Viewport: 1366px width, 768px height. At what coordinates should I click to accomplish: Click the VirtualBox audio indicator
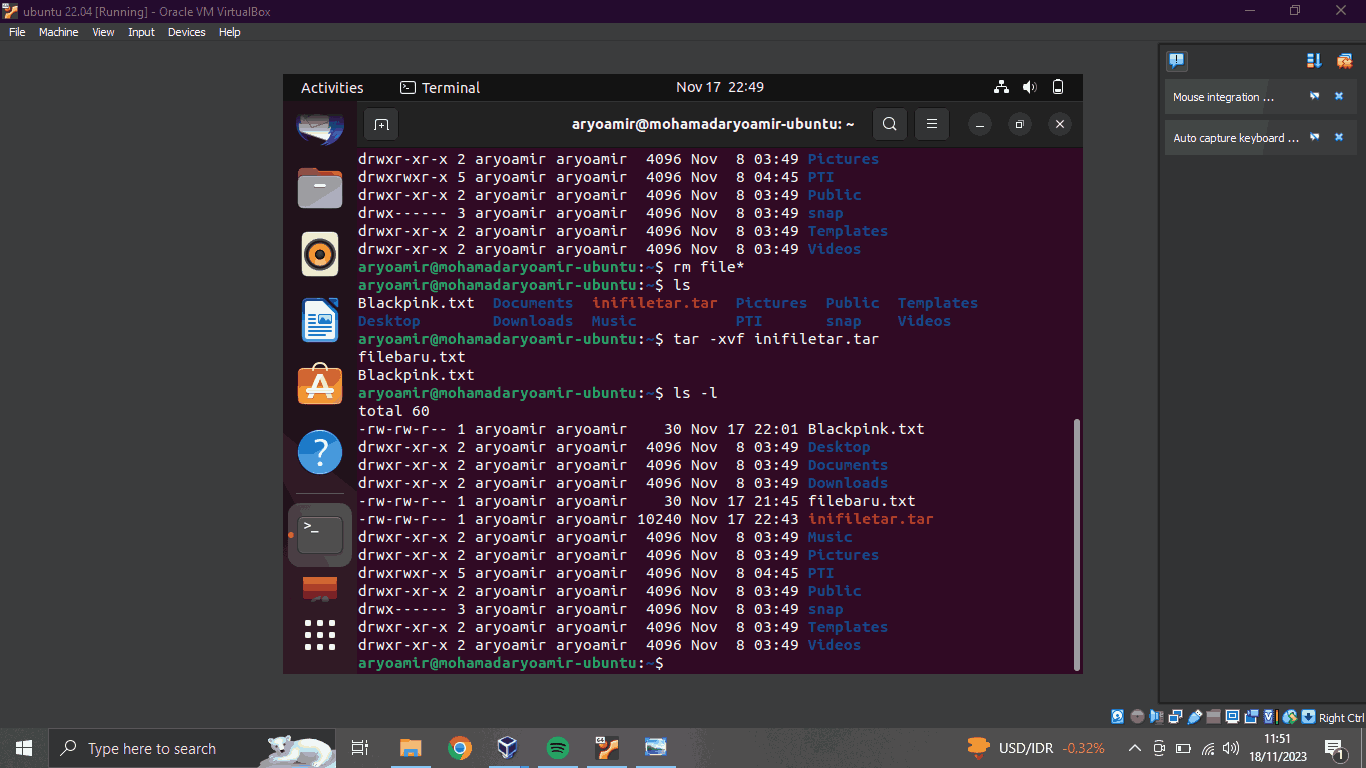click(x=1156, y=717)
